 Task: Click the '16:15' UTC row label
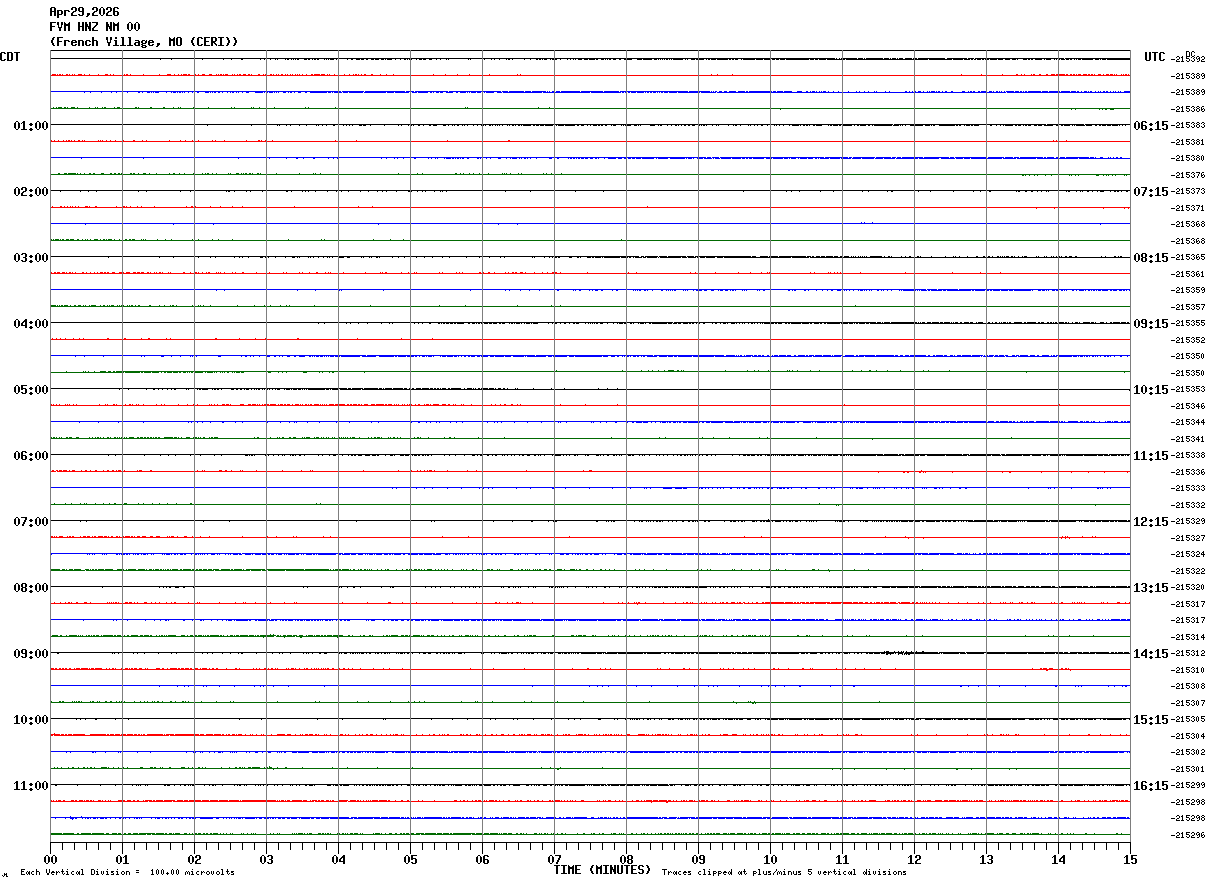click(1150, 786)
